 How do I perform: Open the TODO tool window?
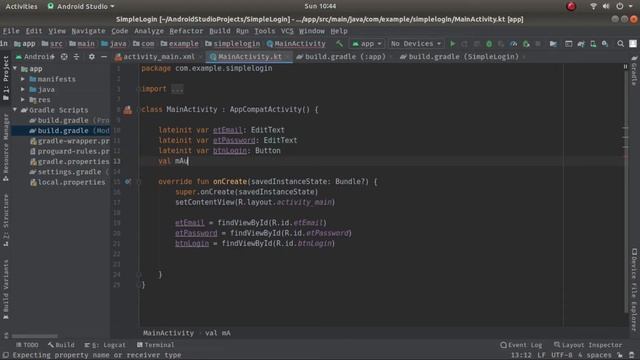[27, 345]
